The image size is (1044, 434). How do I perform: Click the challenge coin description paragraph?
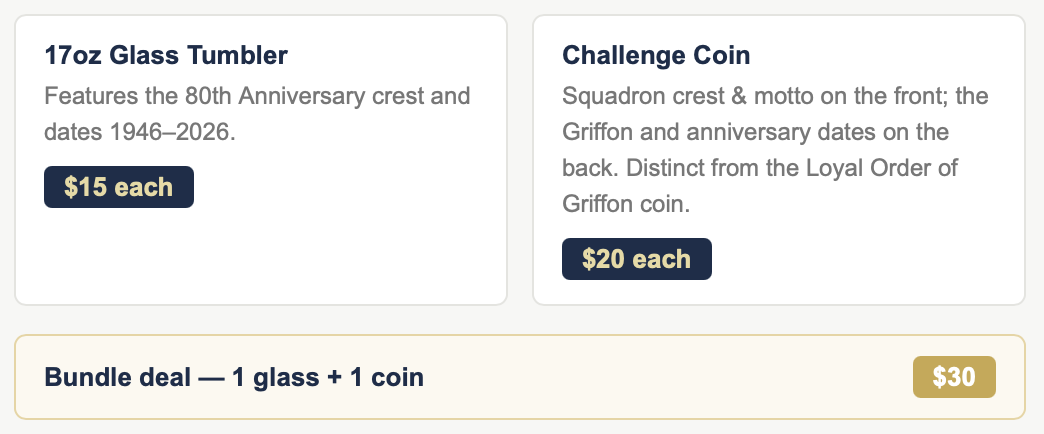coord(775,150)
